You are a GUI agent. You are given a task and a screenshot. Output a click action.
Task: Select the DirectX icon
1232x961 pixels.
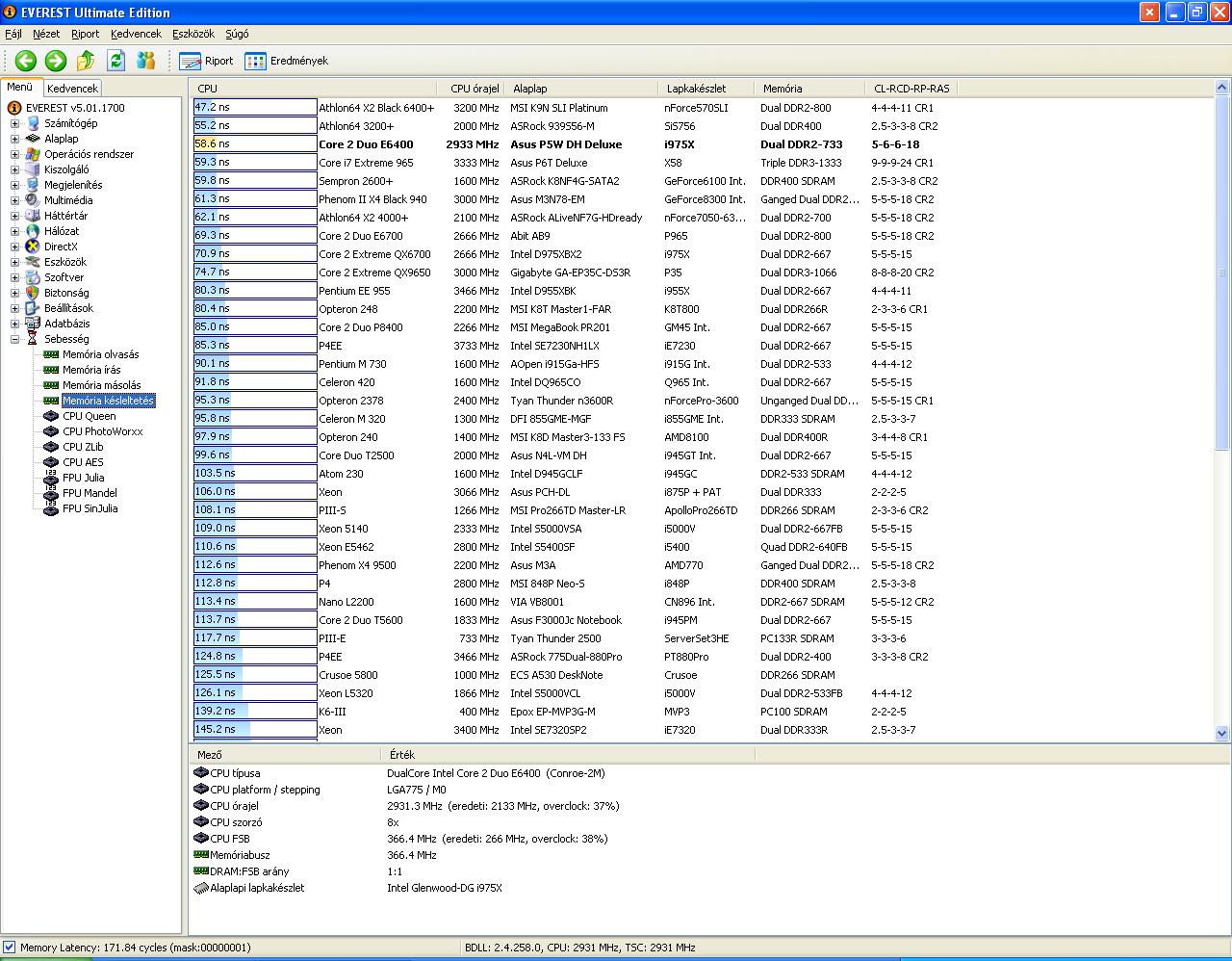33,247
